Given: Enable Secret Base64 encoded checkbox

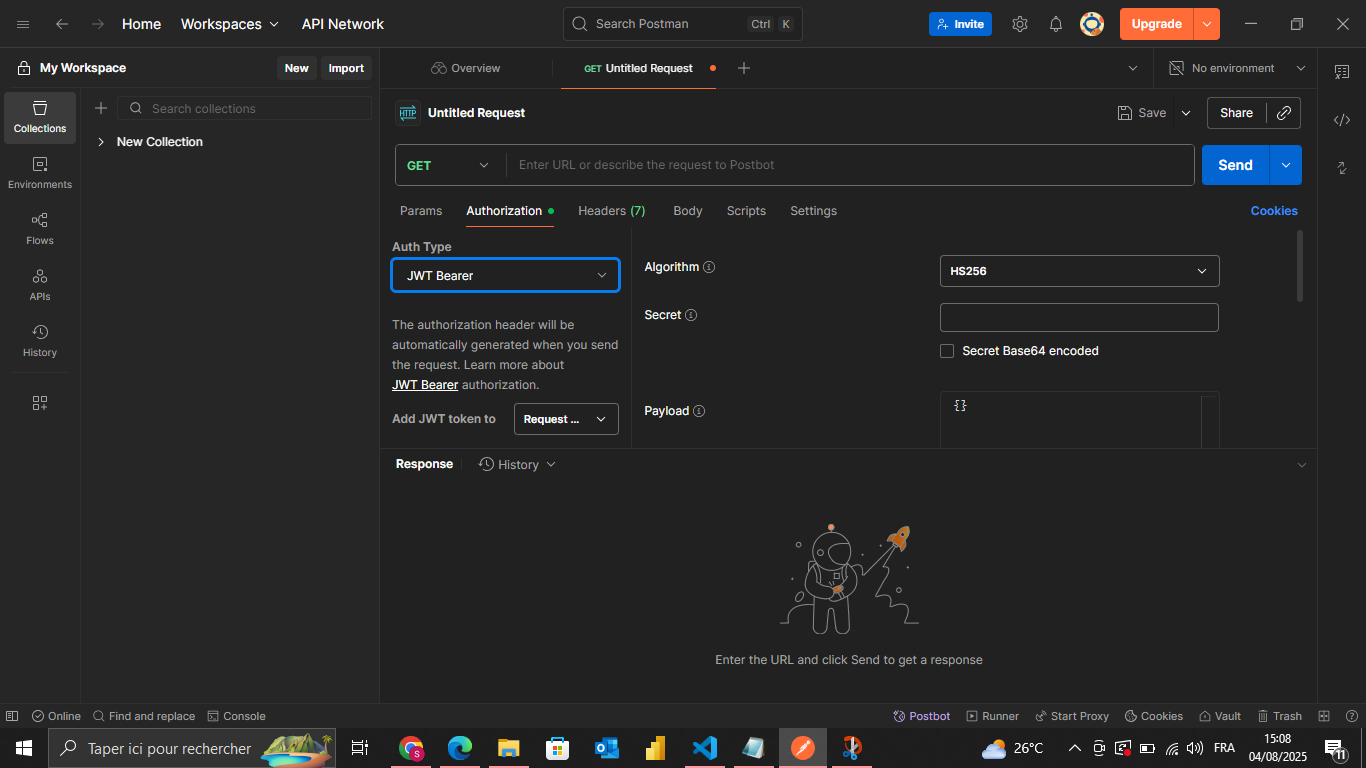Looking at the screenshot, I should coord(947,351).
